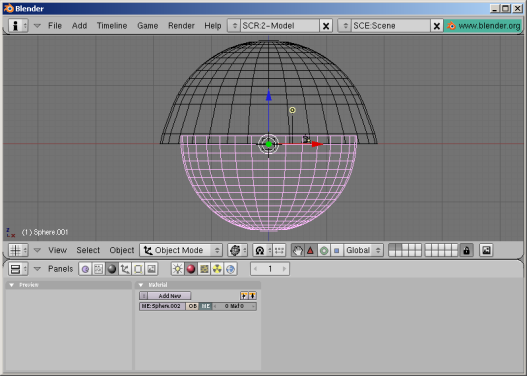Switch to Scene context buttons
Viewport: 527px width, 376px height.
pos(151,269)
